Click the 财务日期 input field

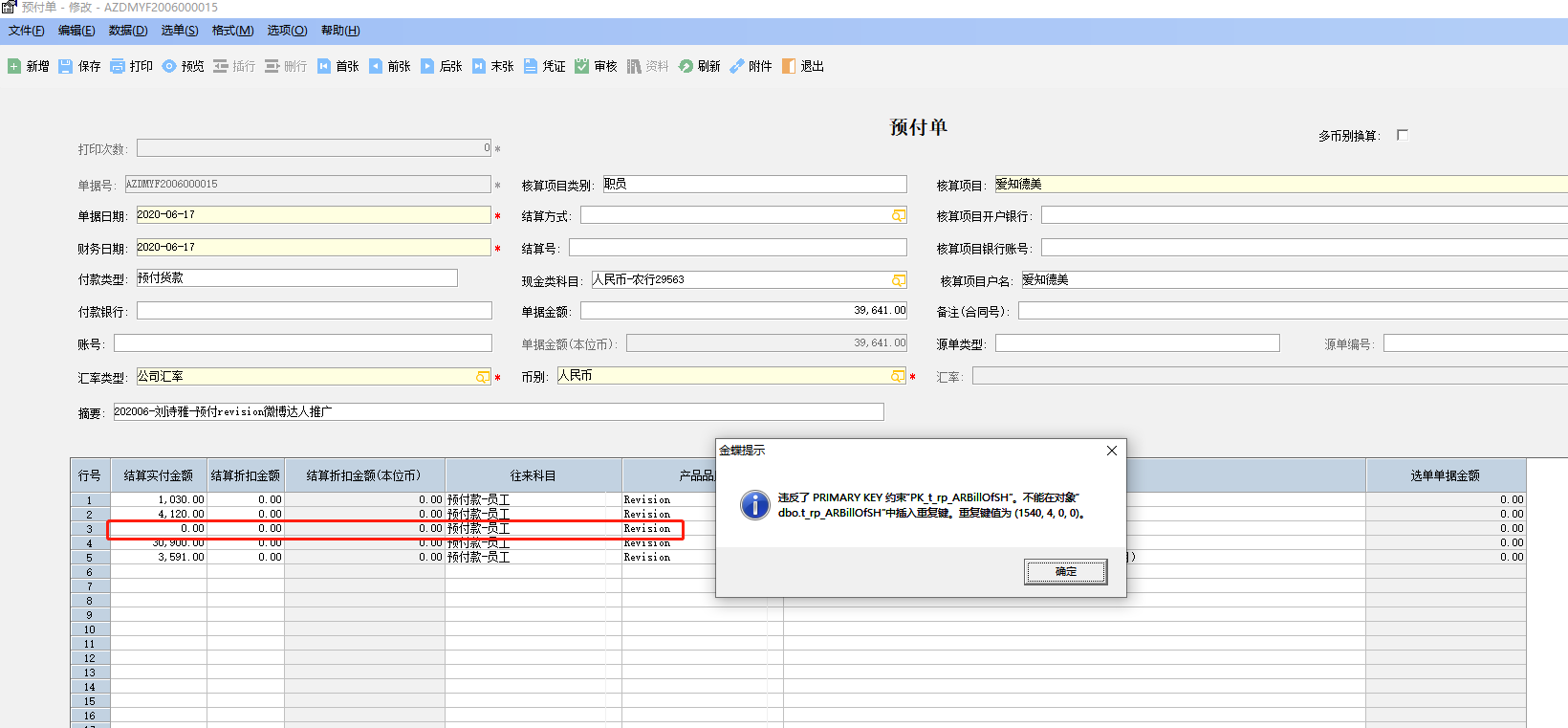click(314, 248)
